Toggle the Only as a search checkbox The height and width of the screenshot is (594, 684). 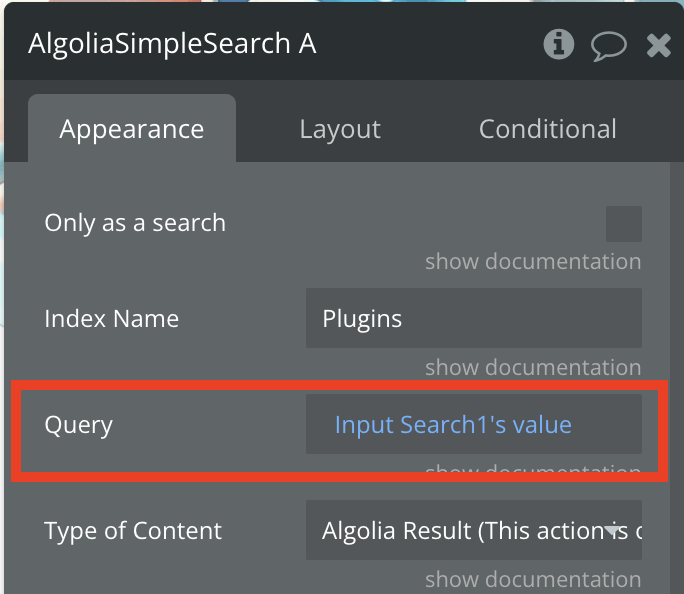(623, 224)
